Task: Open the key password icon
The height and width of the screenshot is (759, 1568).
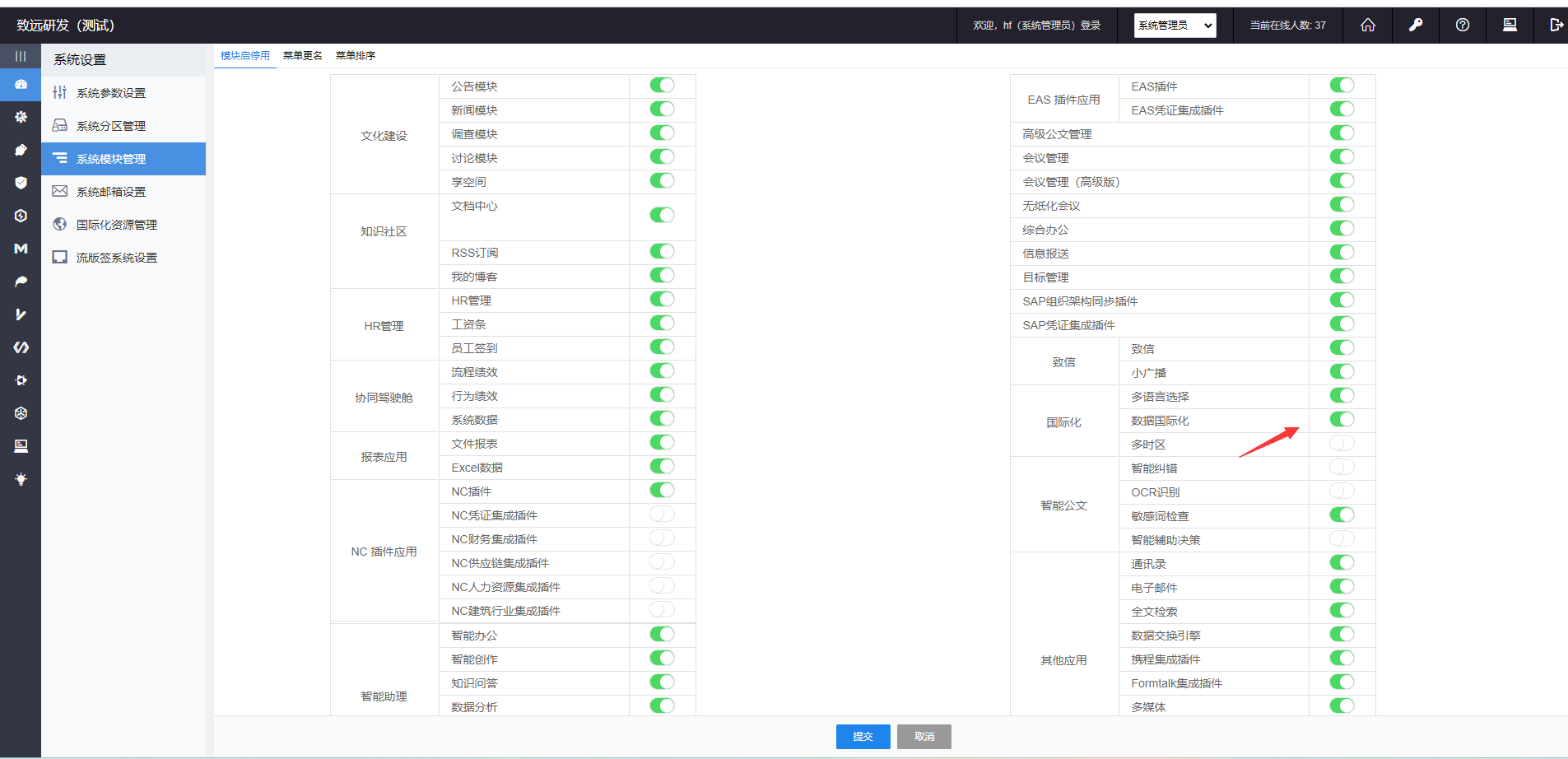Action: pyautogui.click(x=1415, y=26)
